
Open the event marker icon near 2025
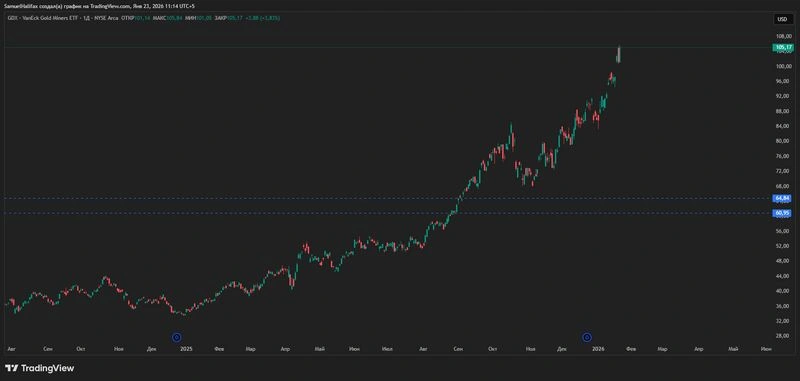coord(177,337)
